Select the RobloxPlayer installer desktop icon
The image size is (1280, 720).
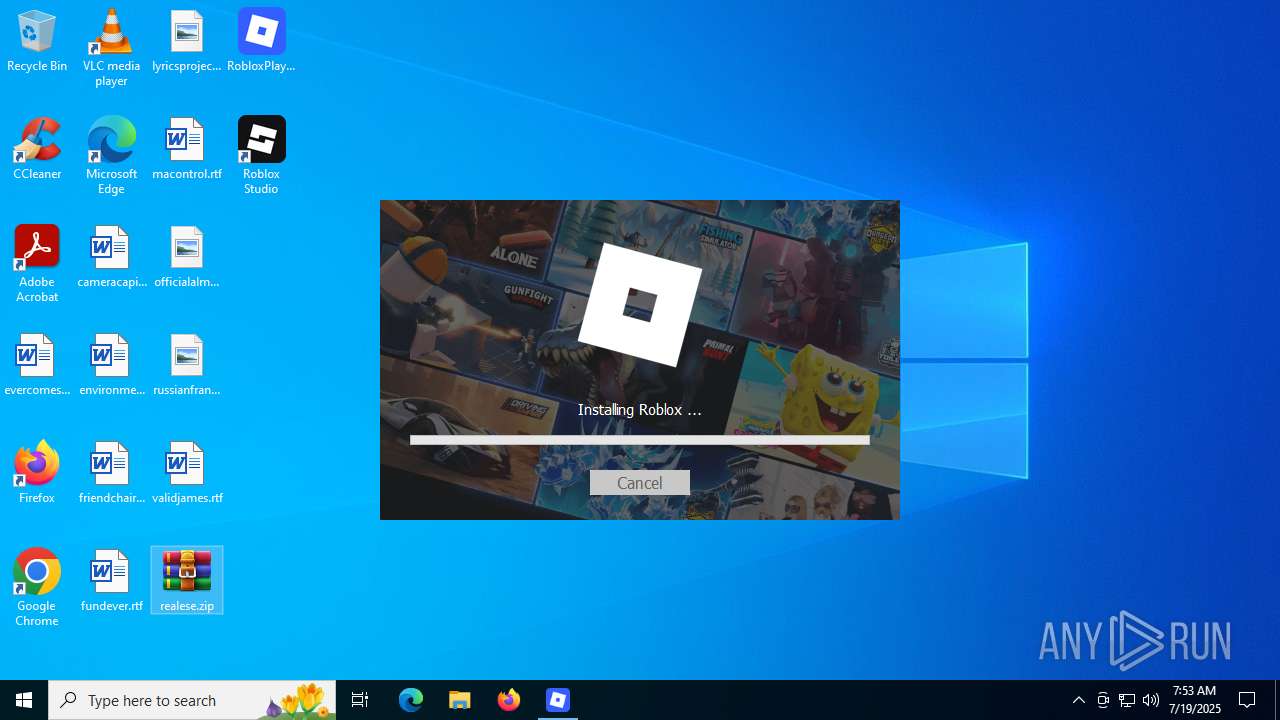[261, 41]
